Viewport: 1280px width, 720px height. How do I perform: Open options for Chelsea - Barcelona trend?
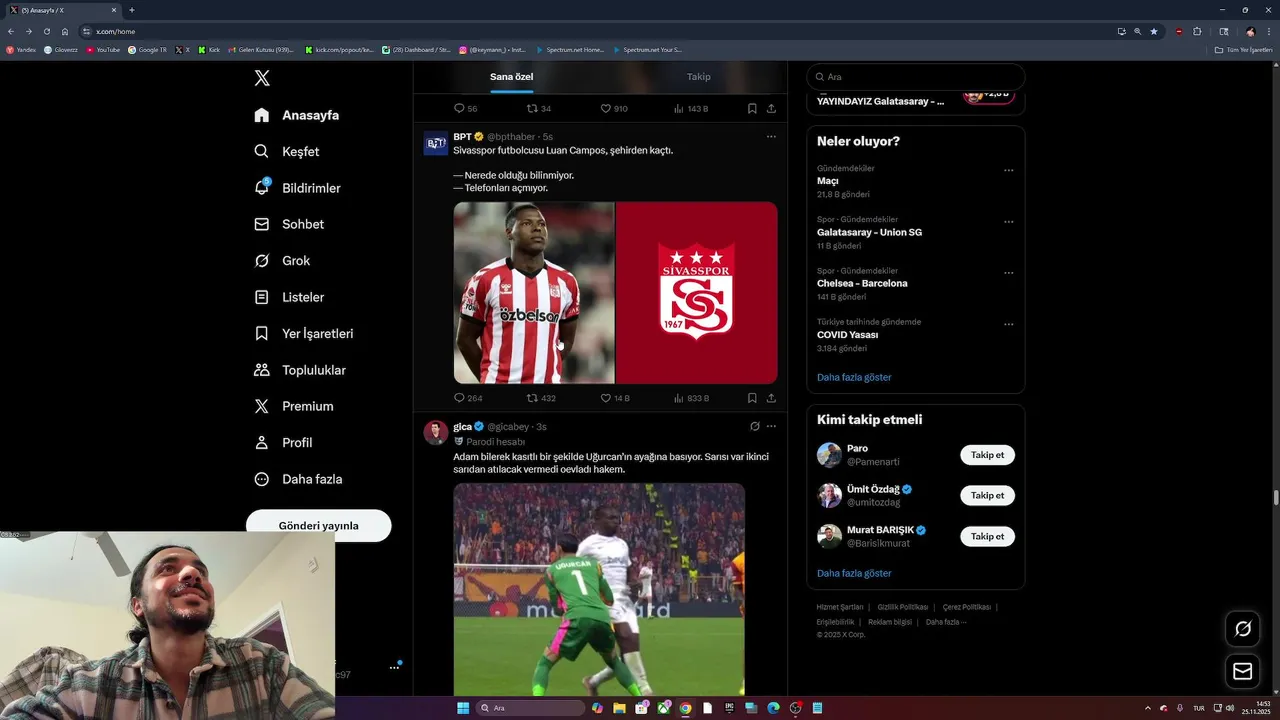[1009, 273]
